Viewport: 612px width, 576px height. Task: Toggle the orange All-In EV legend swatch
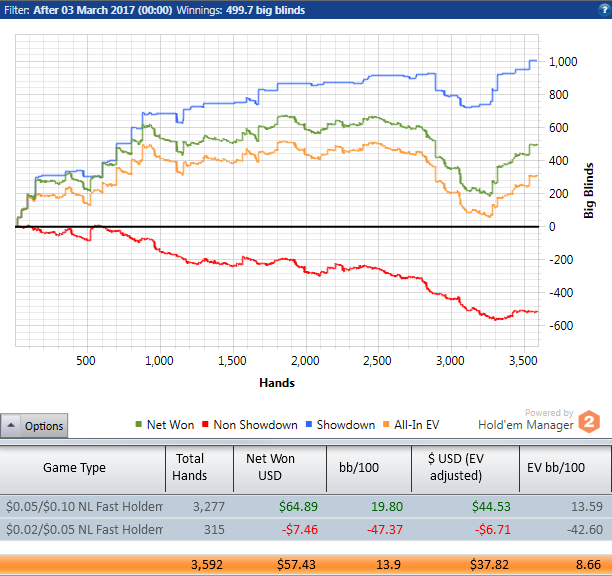[386, 424]
